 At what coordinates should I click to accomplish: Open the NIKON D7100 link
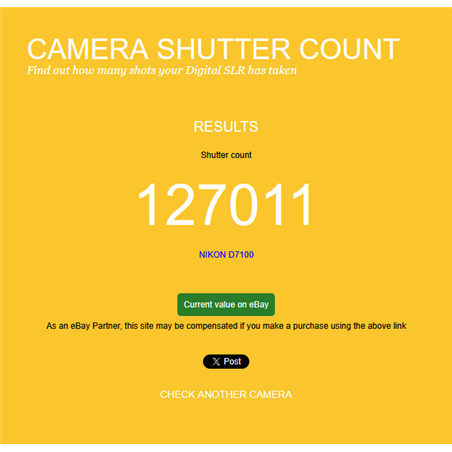pyautogui.click(x=226, y=255)
